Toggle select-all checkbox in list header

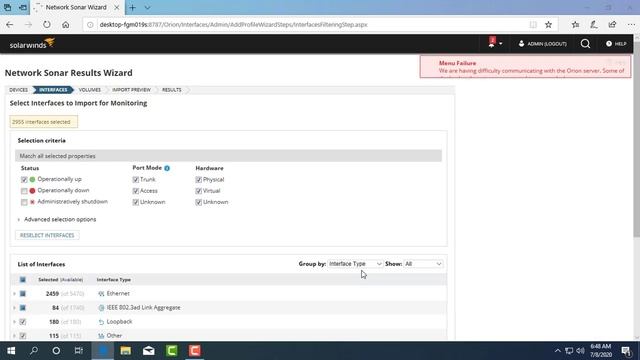pos(23,280)
